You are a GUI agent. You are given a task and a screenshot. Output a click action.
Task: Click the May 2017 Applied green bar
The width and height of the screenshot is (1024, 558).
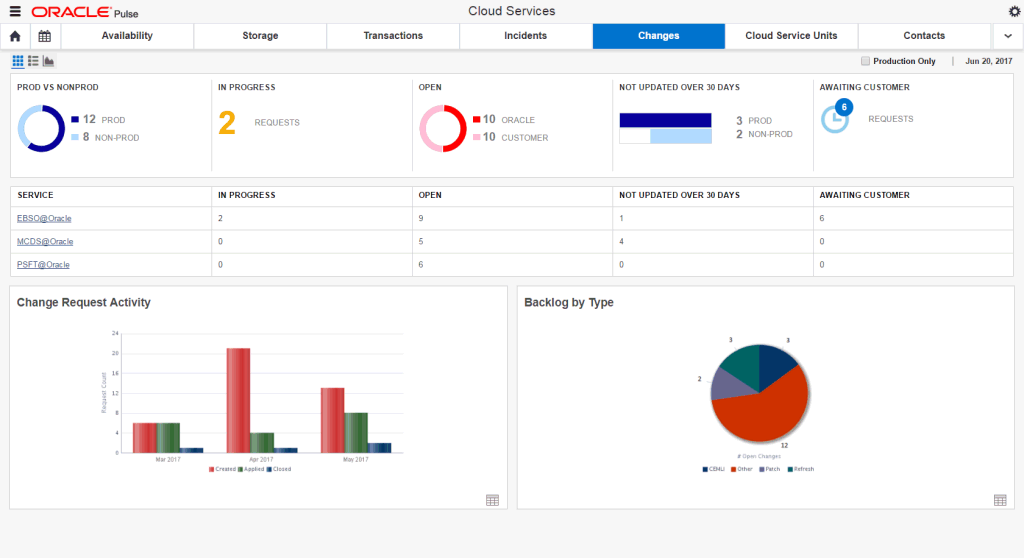pos(356,433)
